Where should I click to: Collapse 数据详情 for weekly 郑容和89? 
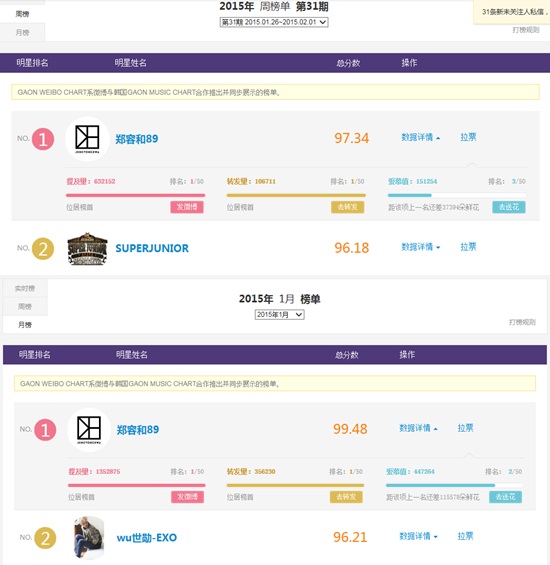[x=421, y=137]
